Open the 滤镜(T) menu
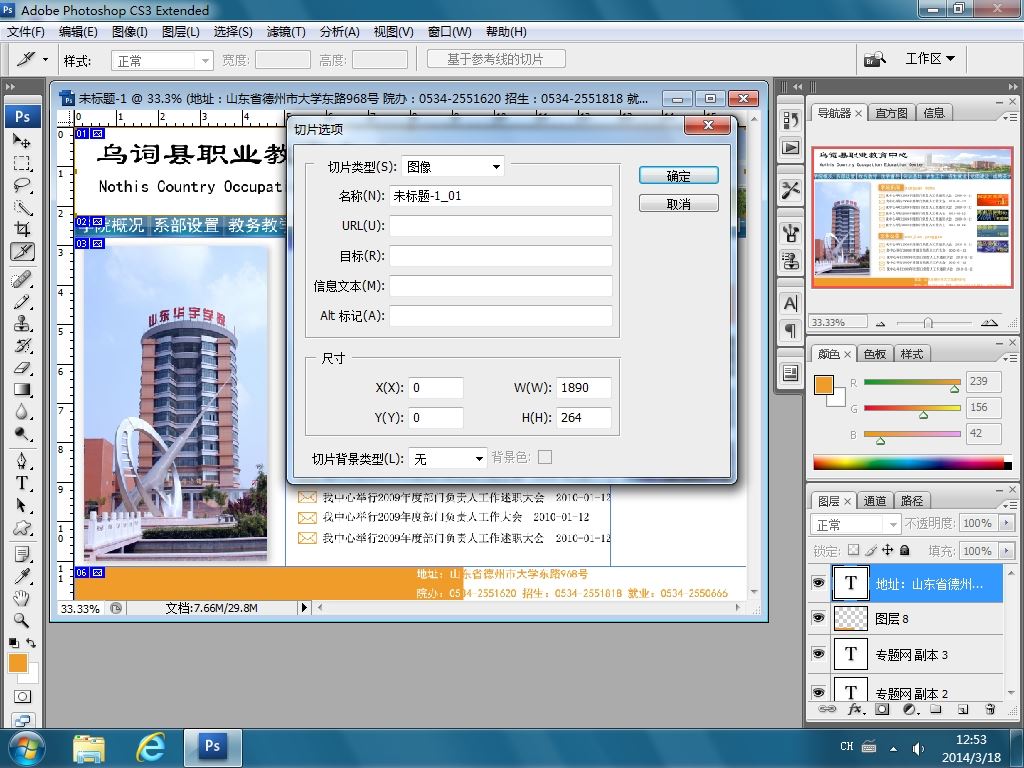 (x=286, y=31)
